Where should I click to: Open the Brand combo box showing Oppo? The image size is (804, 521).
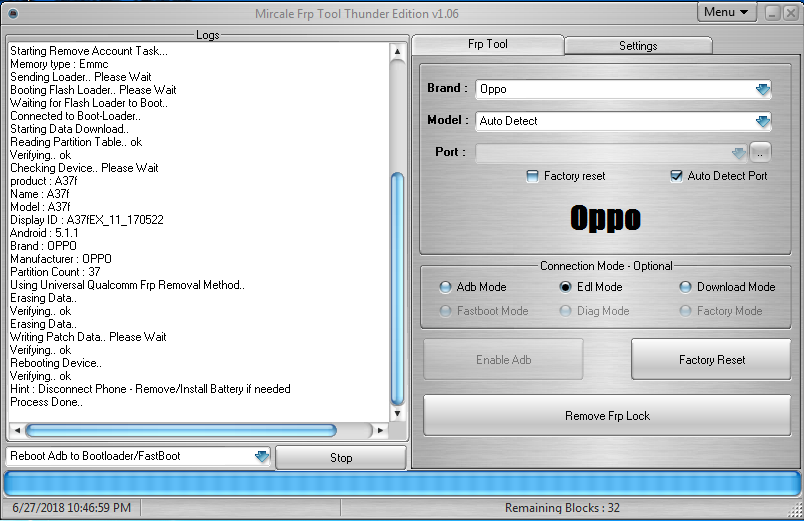[623, 89]
